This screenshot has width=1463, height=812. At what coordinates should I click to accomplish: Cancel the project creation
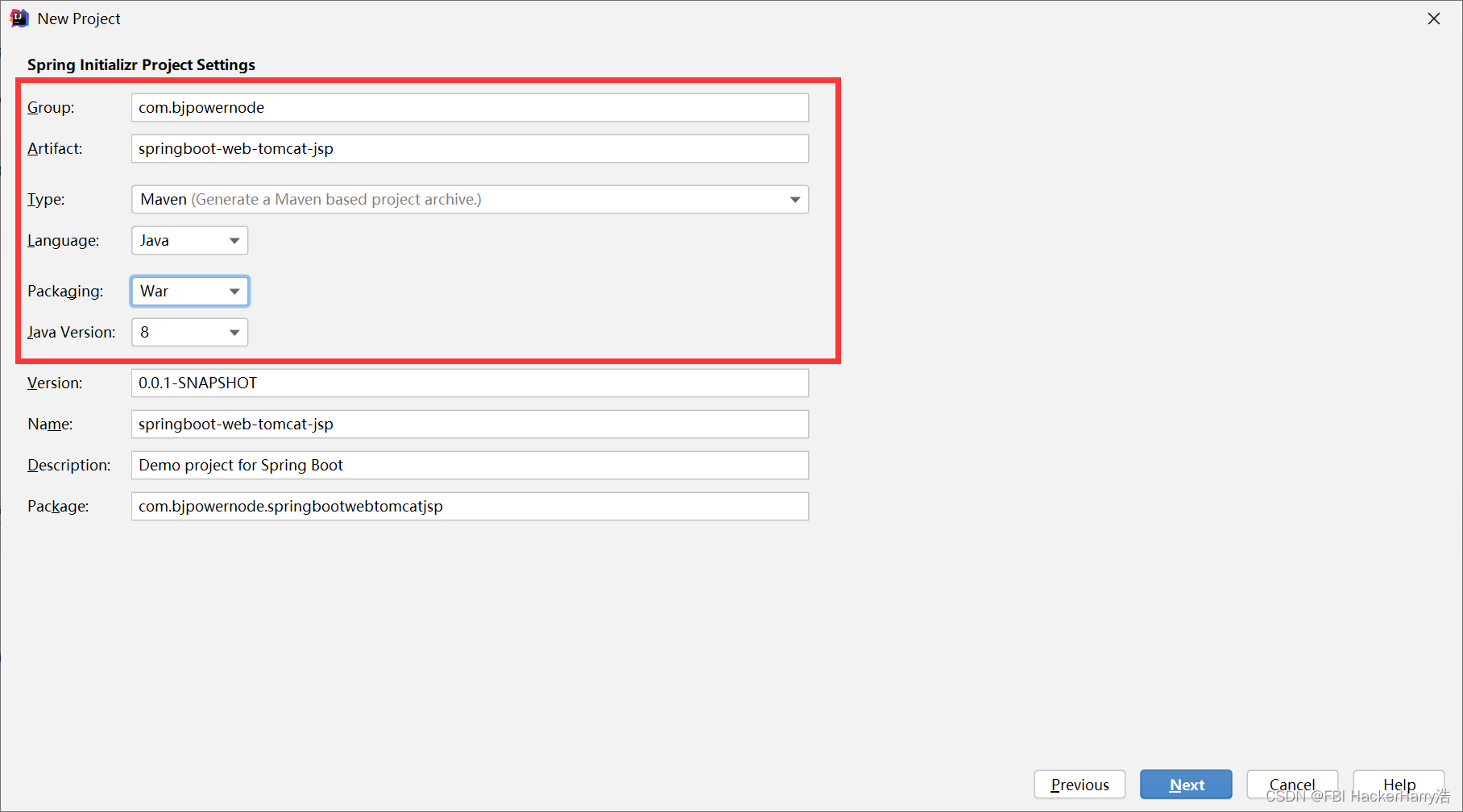[x=1292, y=785]
